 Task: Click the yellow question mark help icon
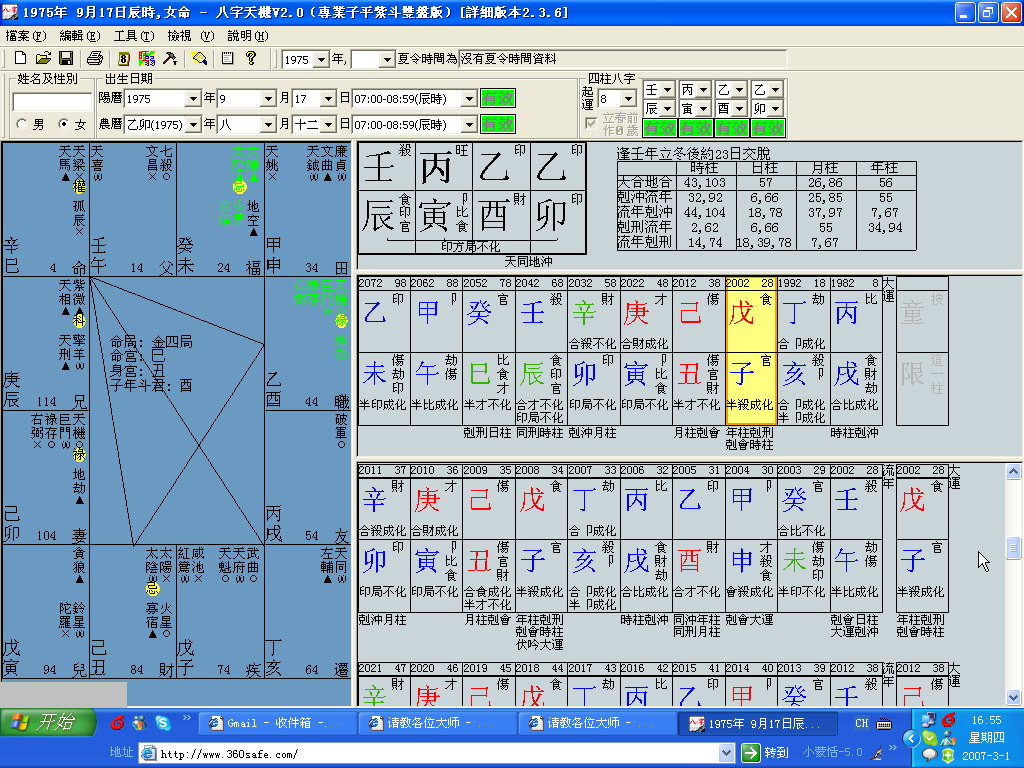tap(251, 58)
